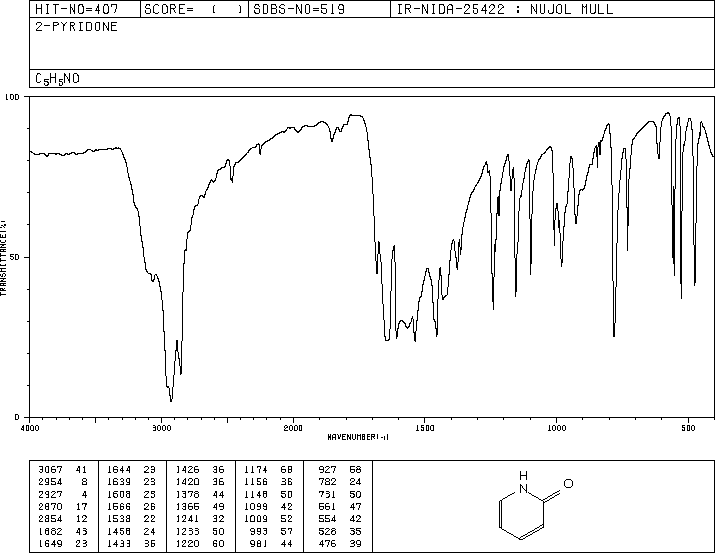Click the 1174 wavenumber entry in peak table
This screenshot has height=553, width=715.
[256, 469]
